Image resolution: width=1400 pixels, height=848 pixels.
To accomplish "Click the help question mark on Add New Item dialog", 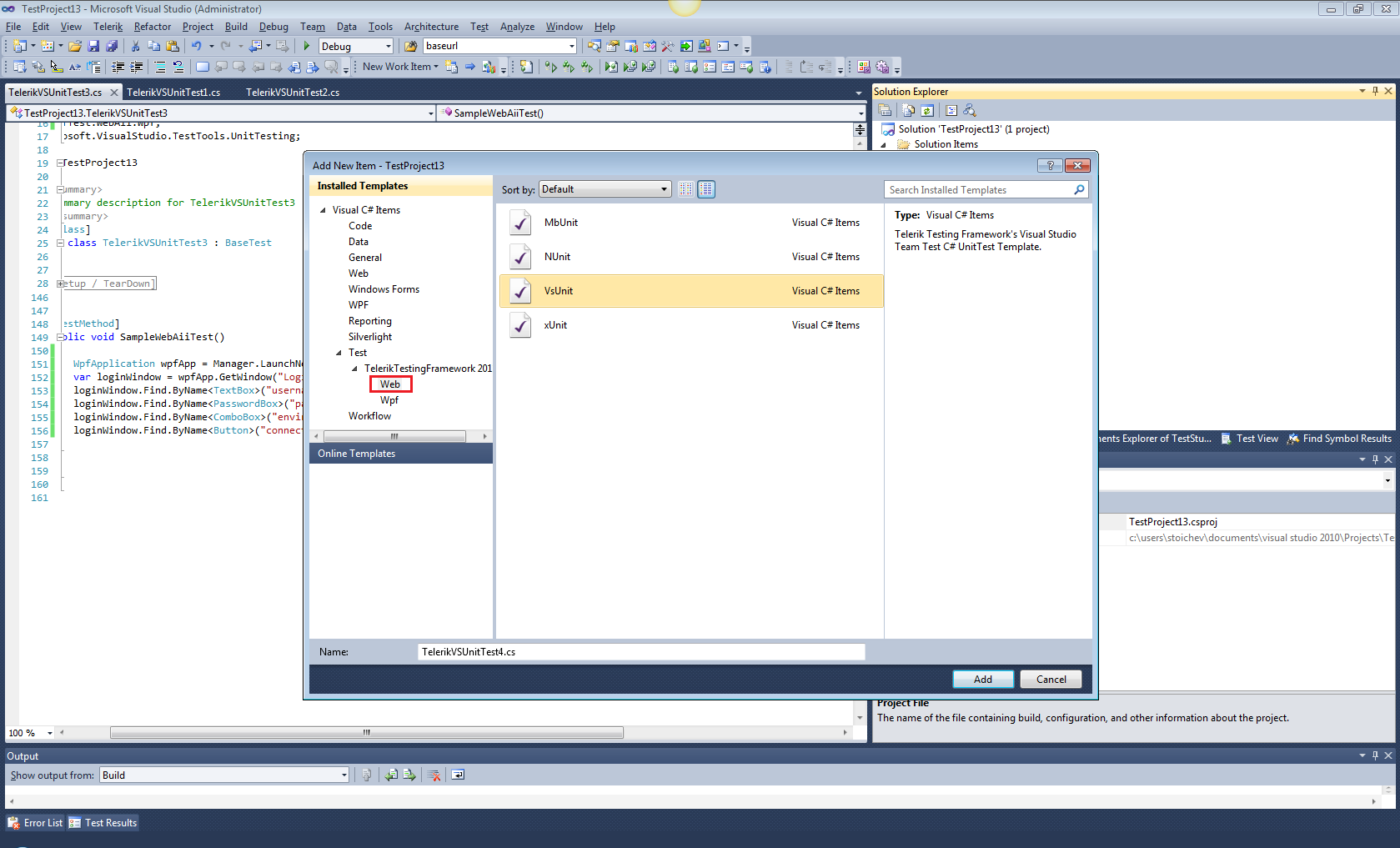I will pos(1050,165).
